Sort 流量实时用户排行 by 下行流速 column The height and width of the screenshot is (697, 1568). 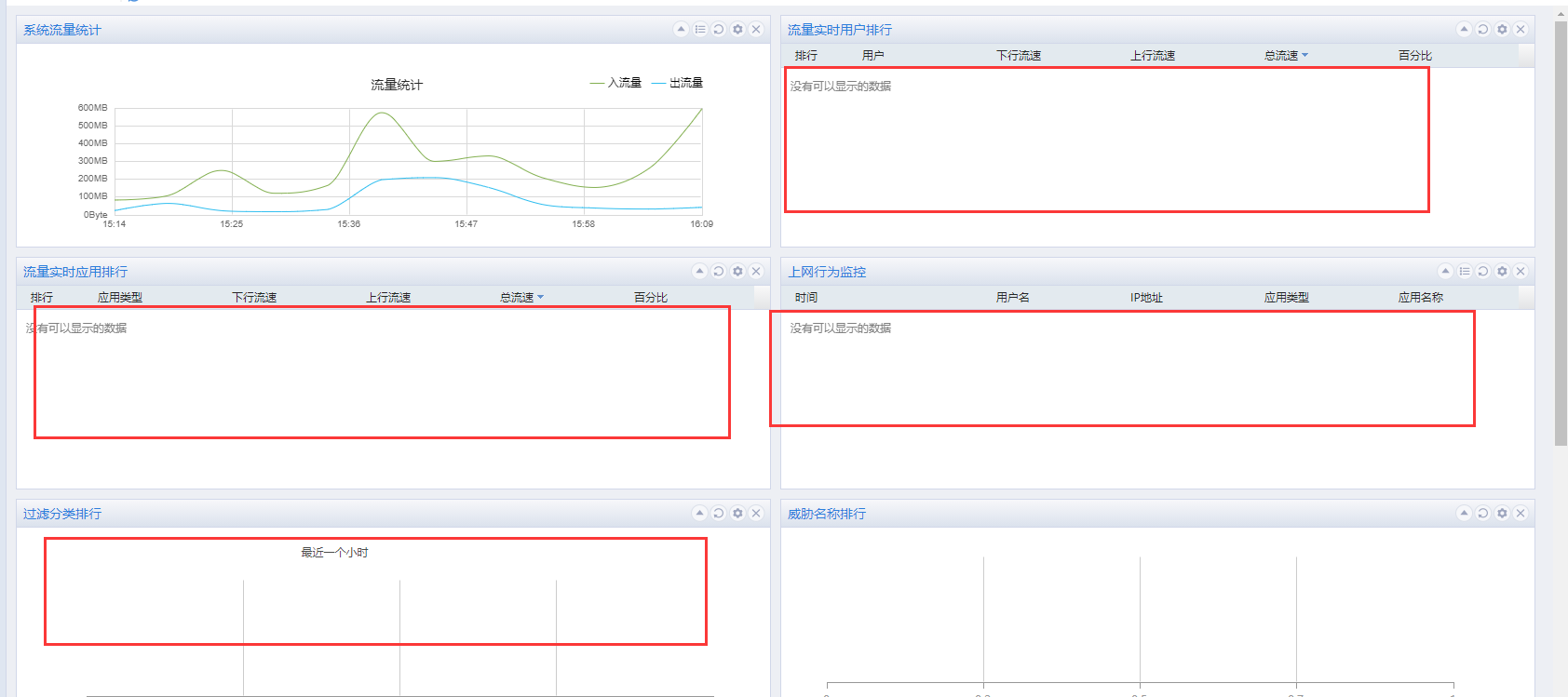click(1019, 56)
